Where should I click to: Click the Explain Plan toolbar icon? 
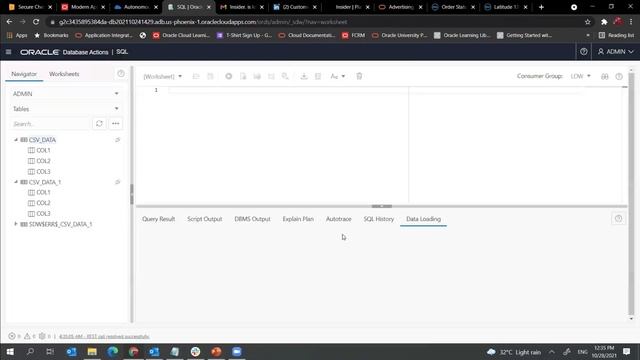(257, 76)
